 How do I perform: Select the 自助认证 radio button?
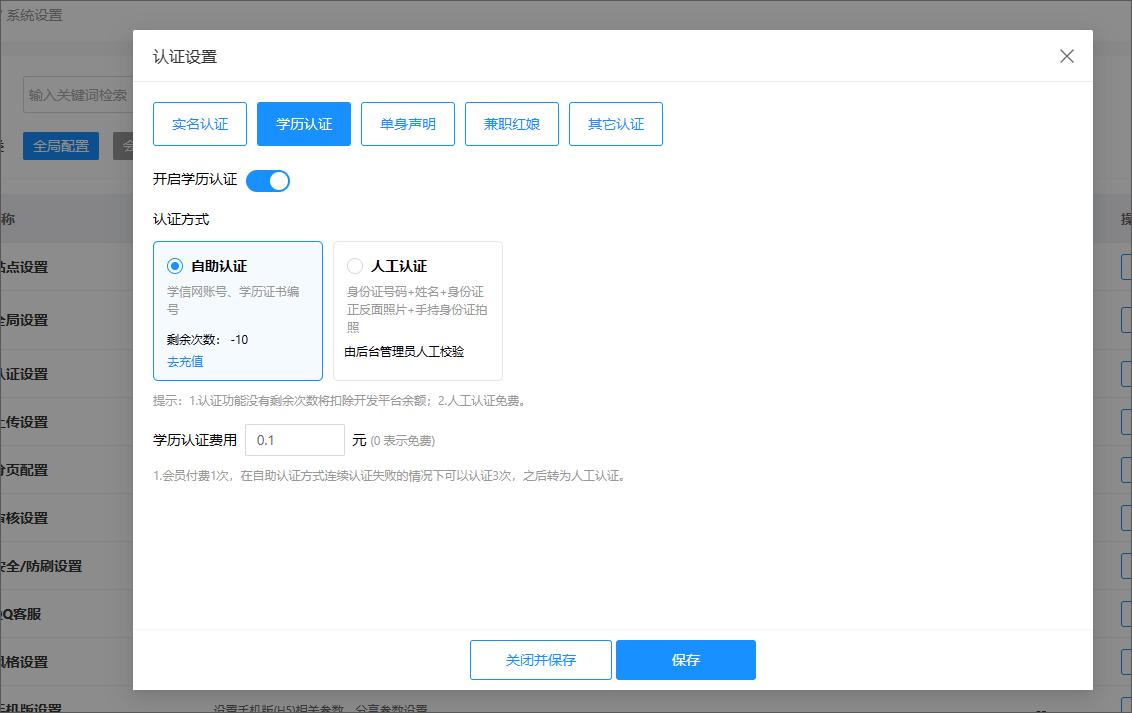[x=176, y=266]
